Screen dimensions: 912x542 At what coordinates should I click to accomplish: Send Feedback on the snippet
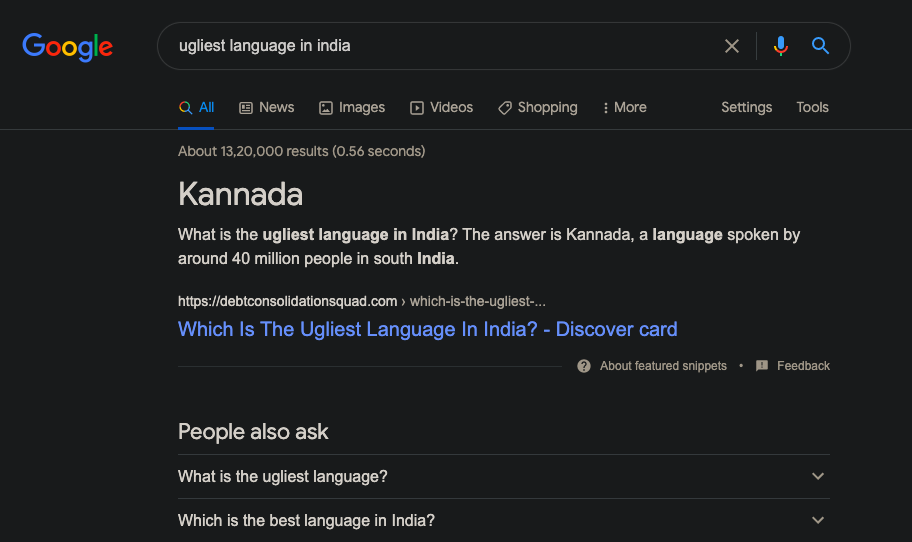pyautogui.click(x=803, y=366)
